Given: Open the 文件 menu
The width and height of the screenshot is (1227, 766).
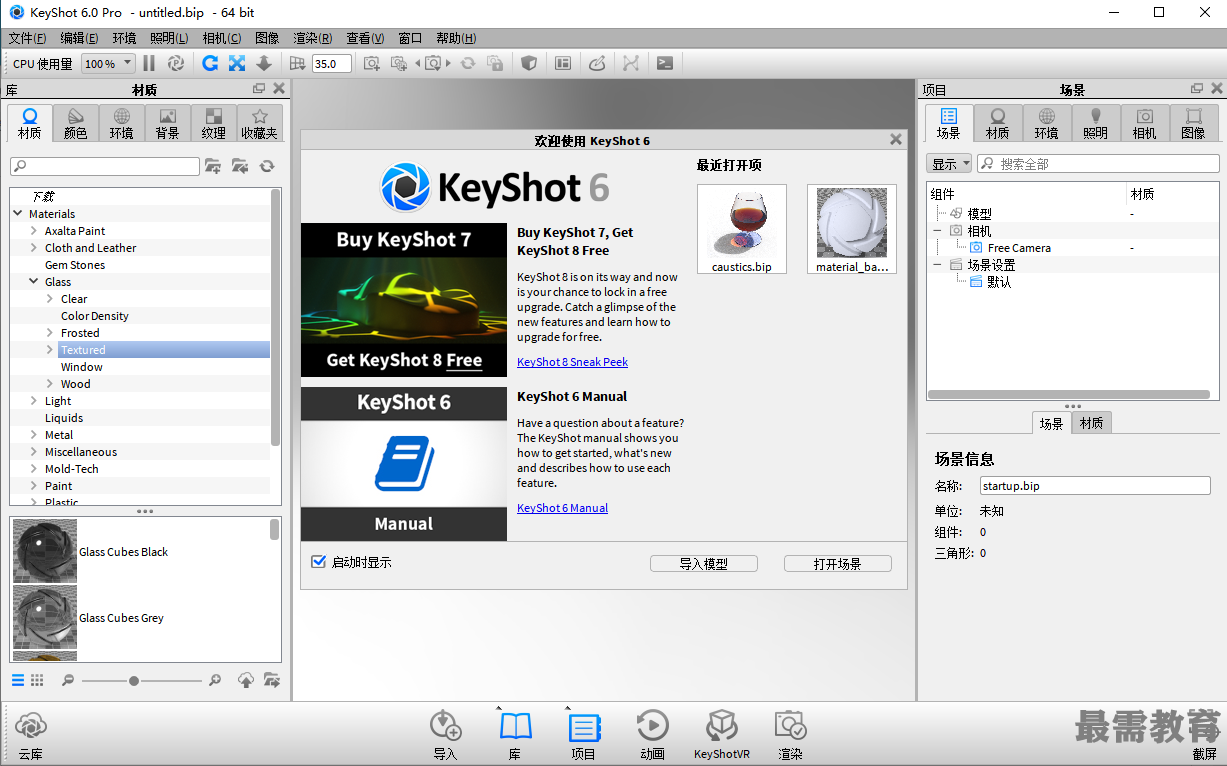Looking at the screenshot, I should tap(27, 38).
